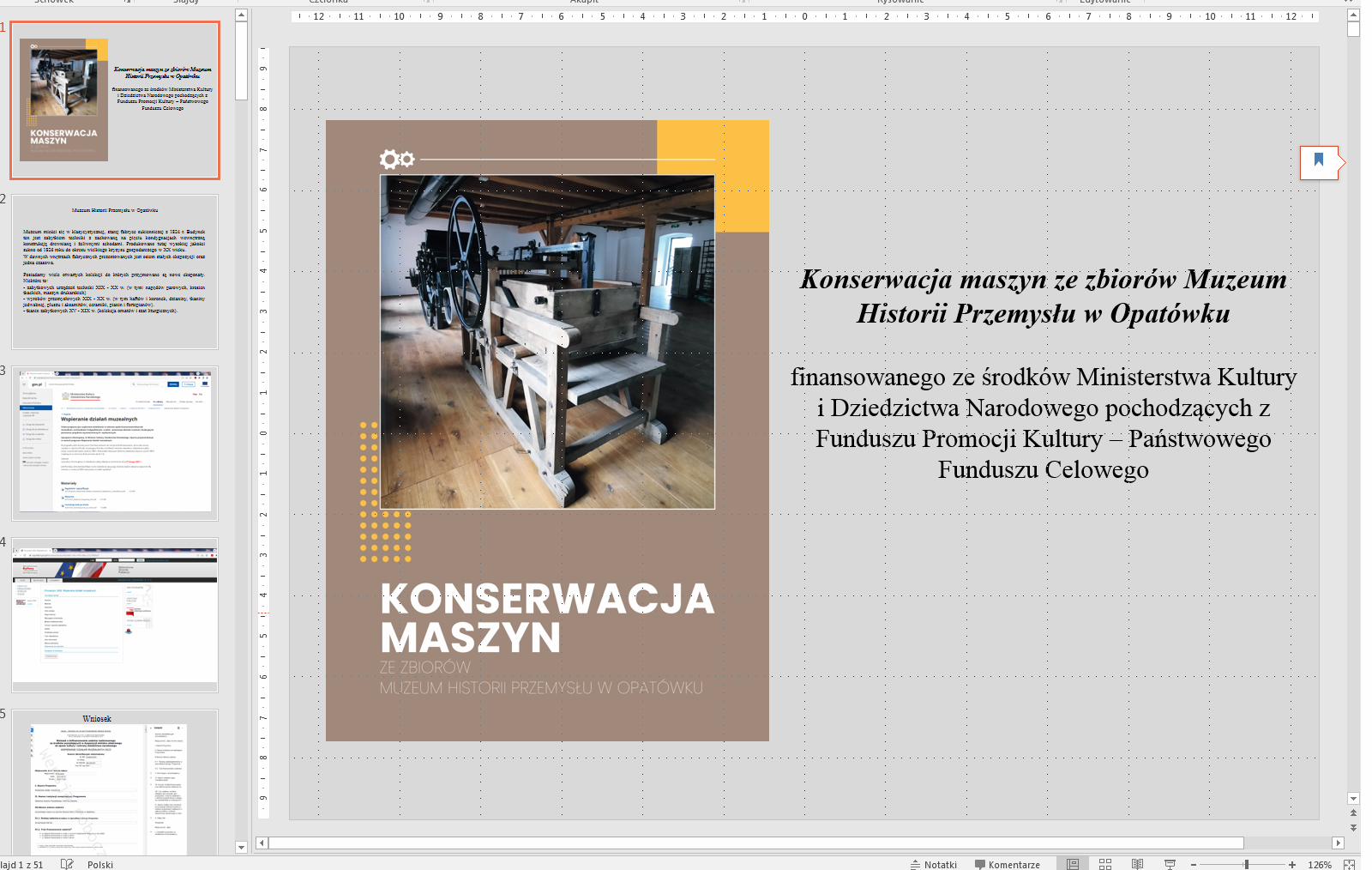Screen dimensions: 1372x870
Task: Fit slide to current window icon
Action: (1350, 864)
